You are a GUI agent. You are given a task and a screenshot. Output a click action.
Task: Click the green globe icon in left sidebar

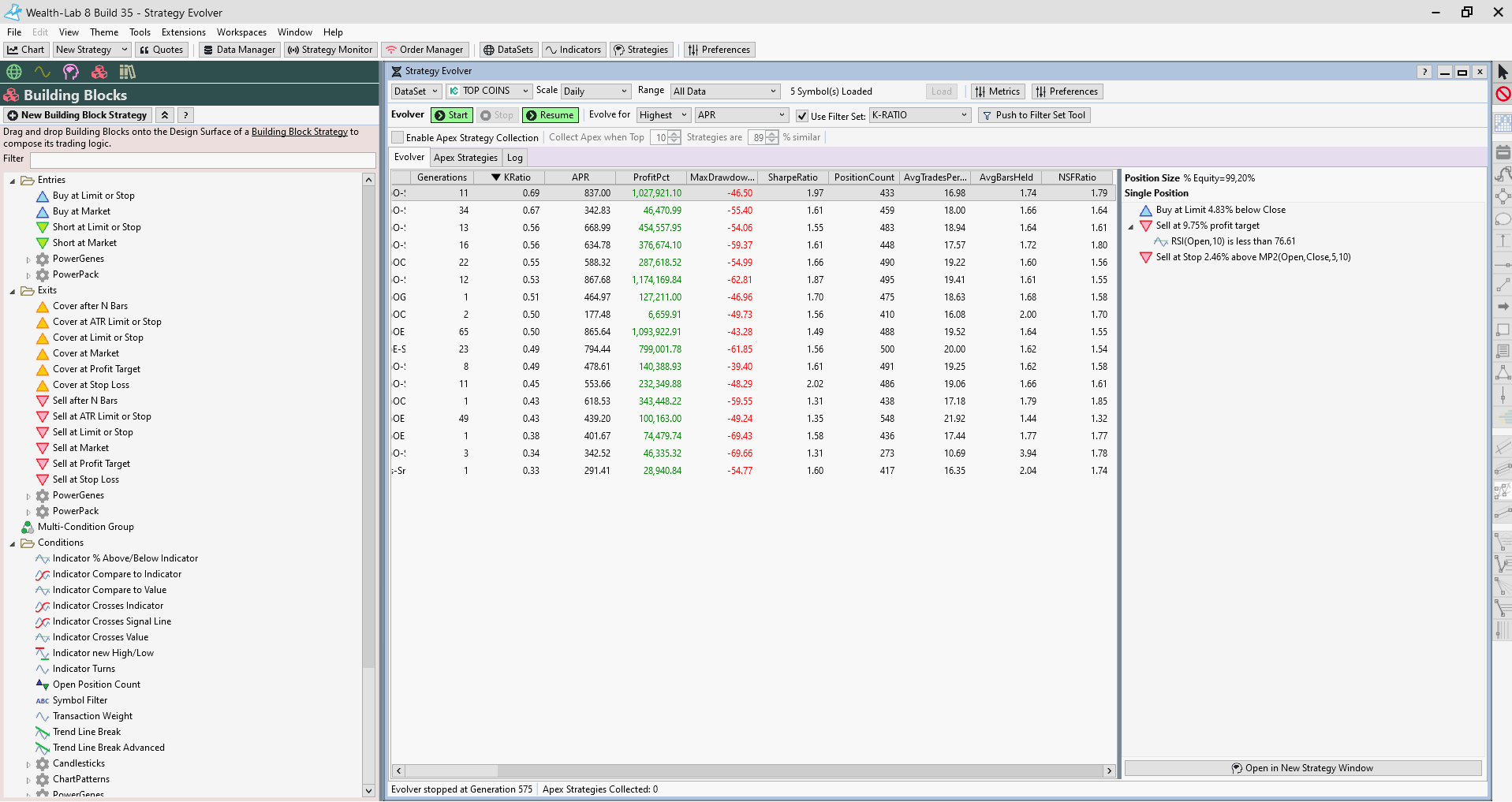click(13, 71)
